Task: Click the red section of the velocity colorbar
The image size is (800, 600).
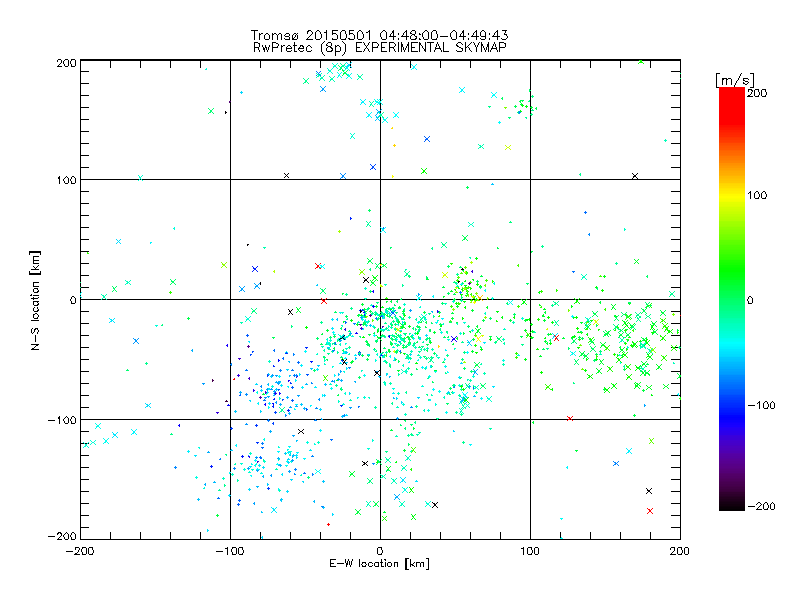Action: coord(732,105)
